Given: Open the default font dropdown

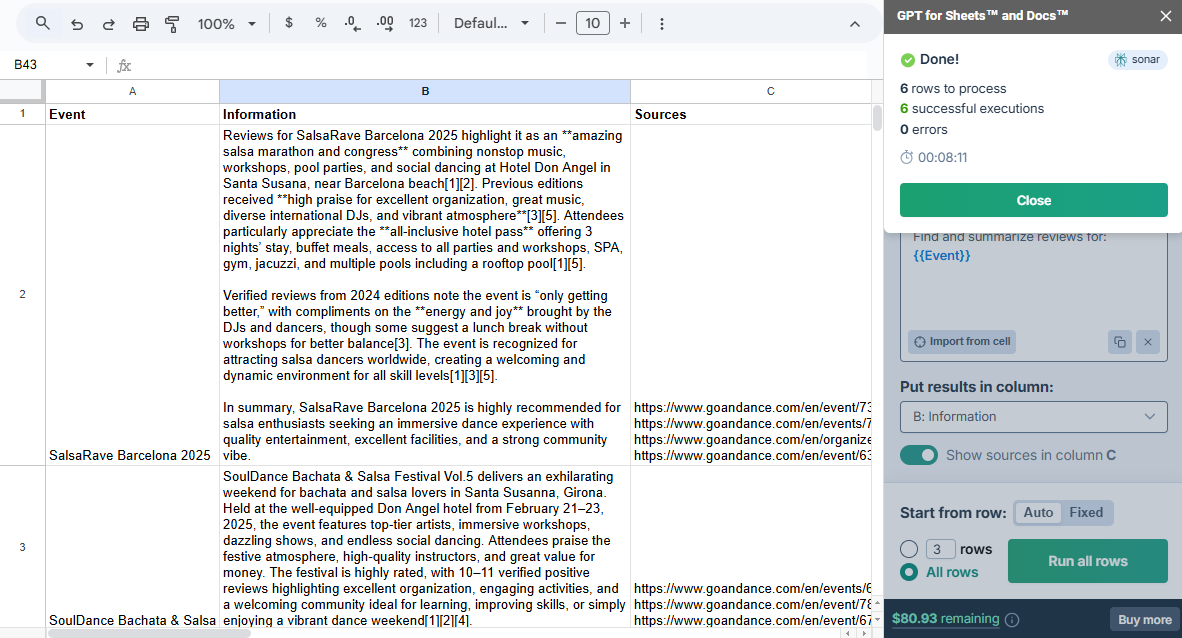Looking at the screenshot, I should pyautogui.click(x=491, y=23).
